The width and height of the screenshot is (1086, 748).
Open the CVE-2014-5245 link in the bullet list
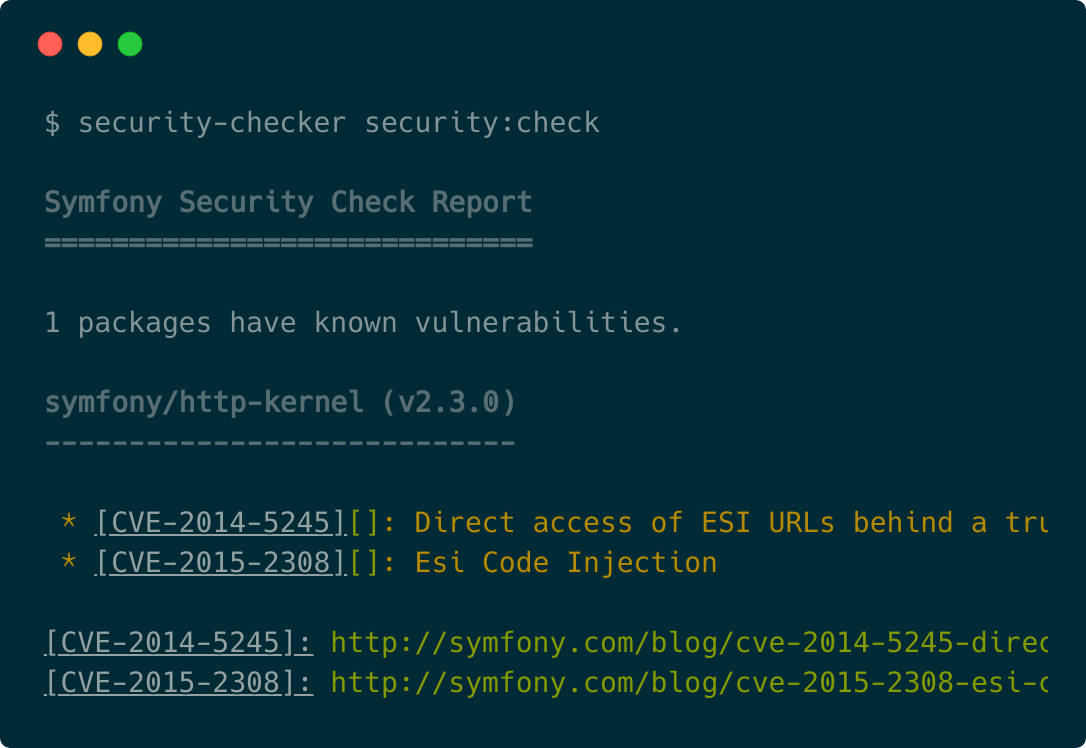[221, 523]
